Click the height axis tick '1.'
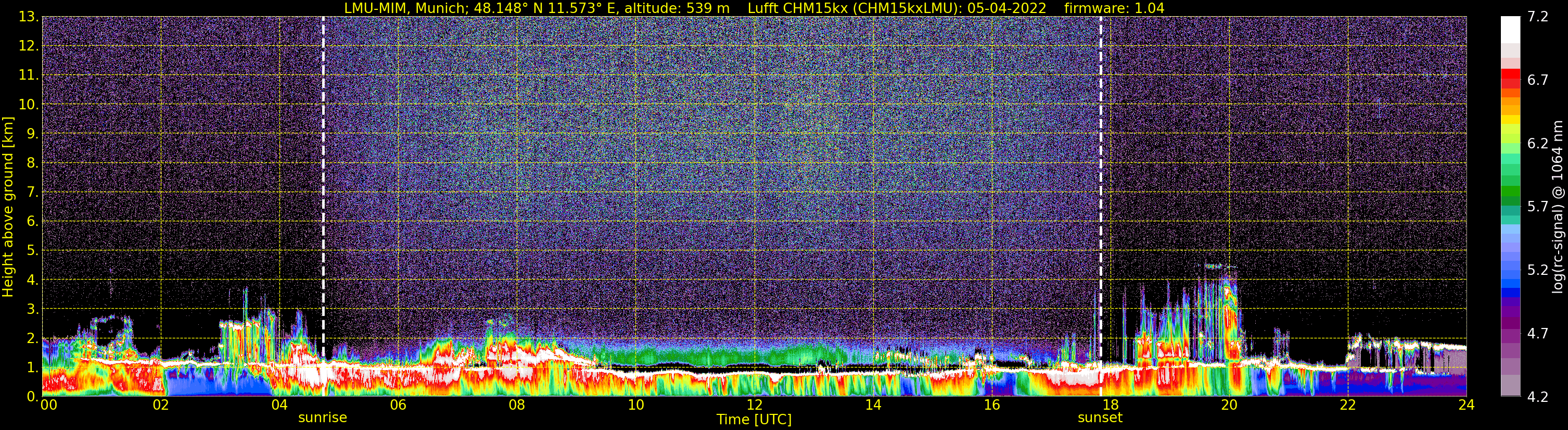This screenshot has width=1568, height=430. coord(33,368)
